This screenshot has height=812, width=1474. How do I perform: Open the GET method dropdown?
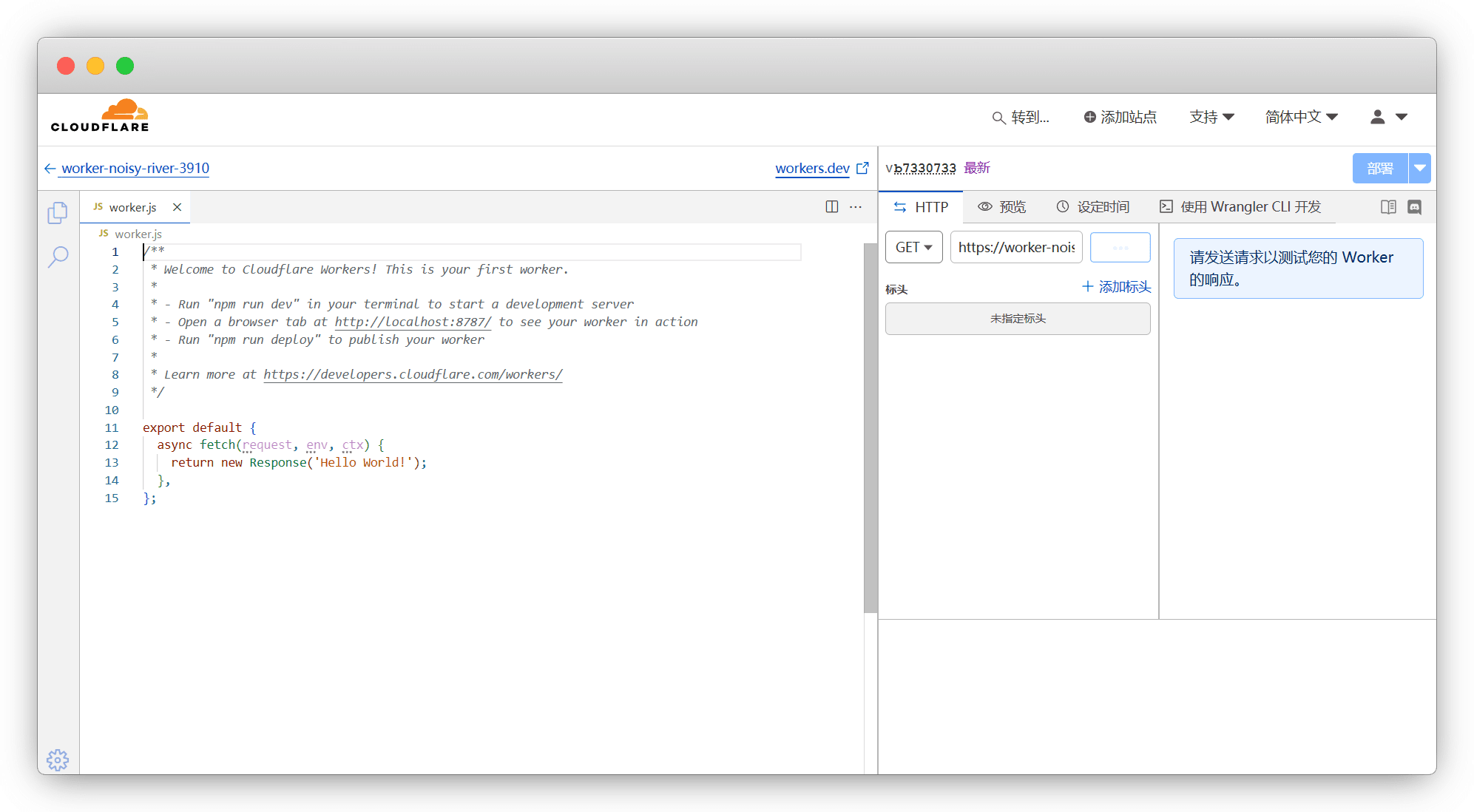[x=913, y=247]
